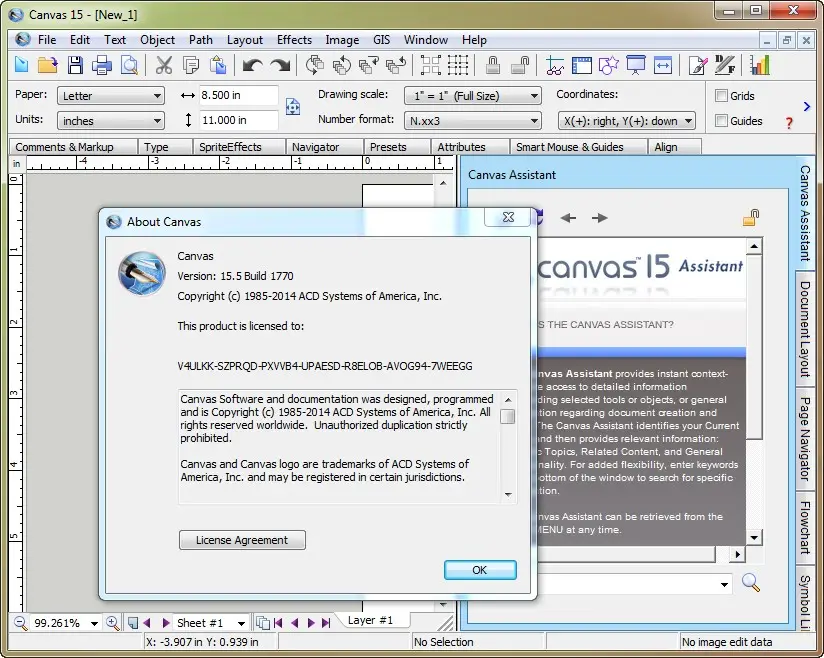Click the zoom out magnifier icon
The image size is (824, 658).
pos(20,623)
